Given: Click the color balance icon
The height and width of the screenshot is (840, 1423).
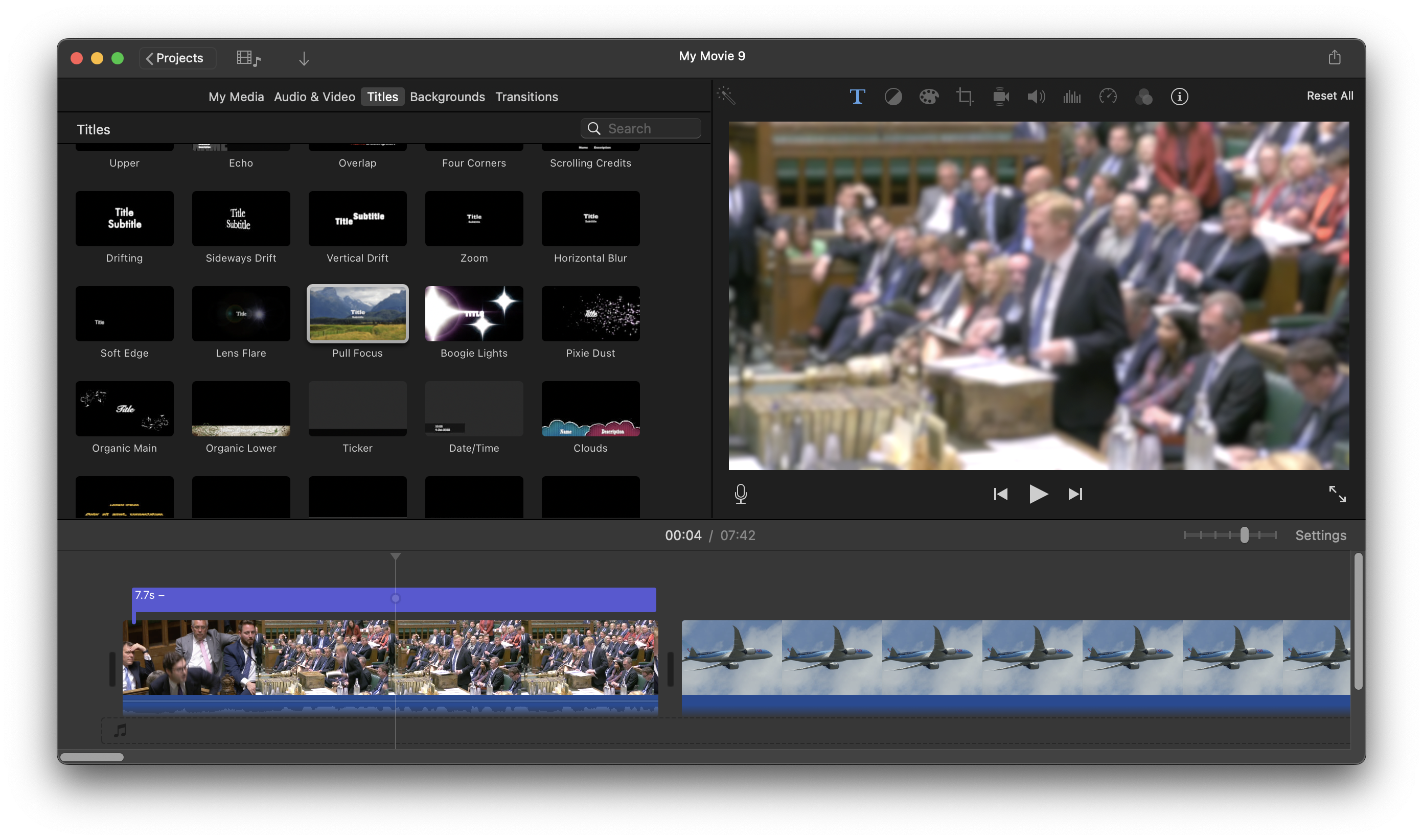Looking at the screenshot, I should coord(893,97).
